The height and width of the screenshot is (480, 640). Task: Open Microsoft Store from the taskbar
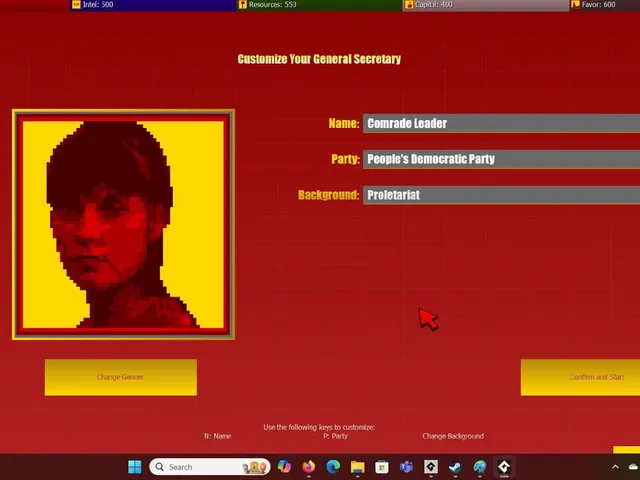382,466
